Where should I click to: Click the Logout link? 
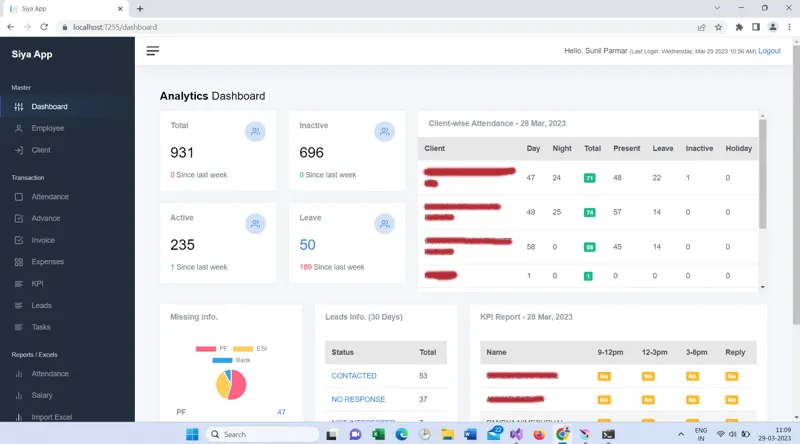(x=769, y=51)
